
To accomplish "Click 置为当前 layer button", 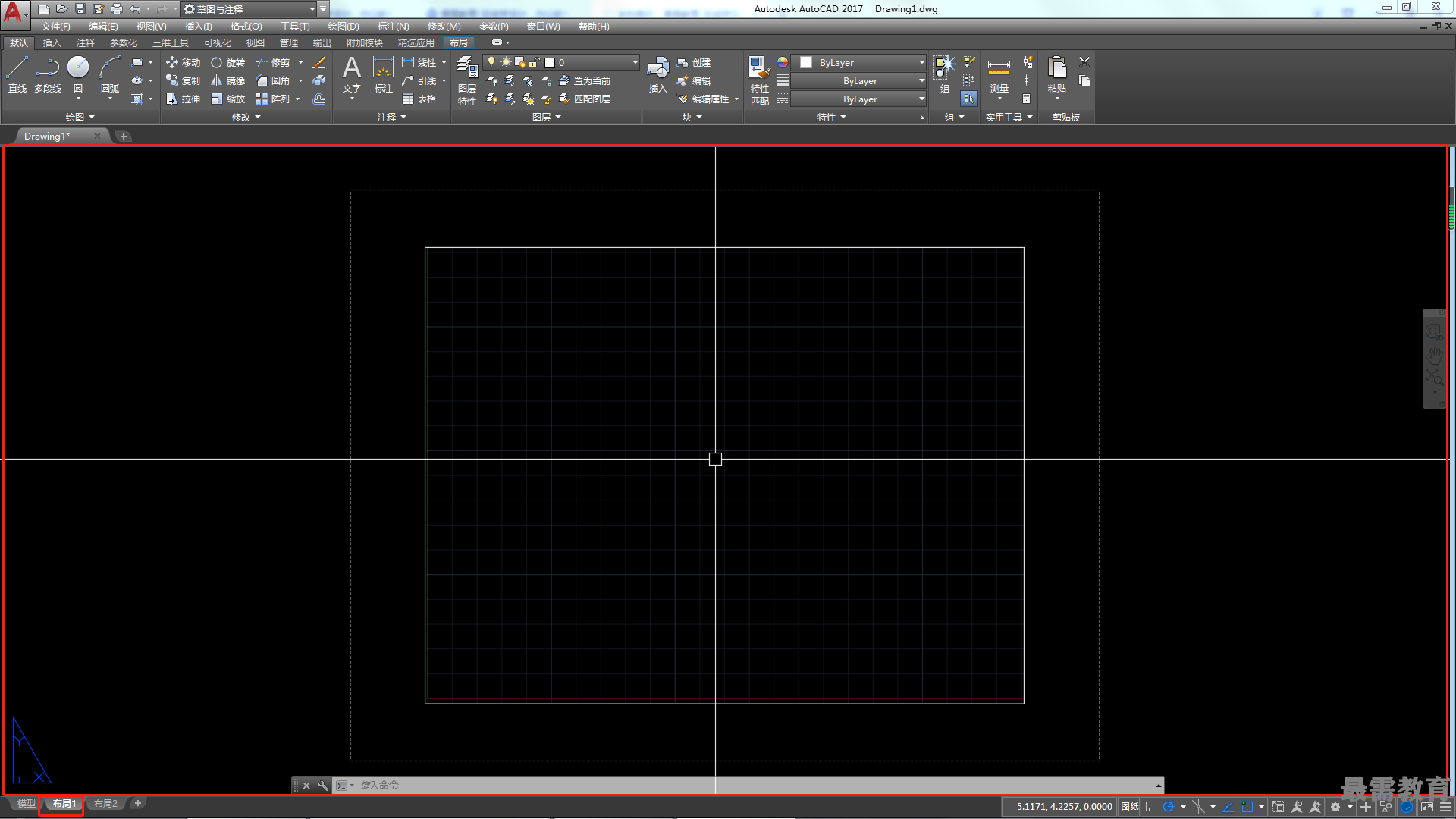I will click(585, 80).
